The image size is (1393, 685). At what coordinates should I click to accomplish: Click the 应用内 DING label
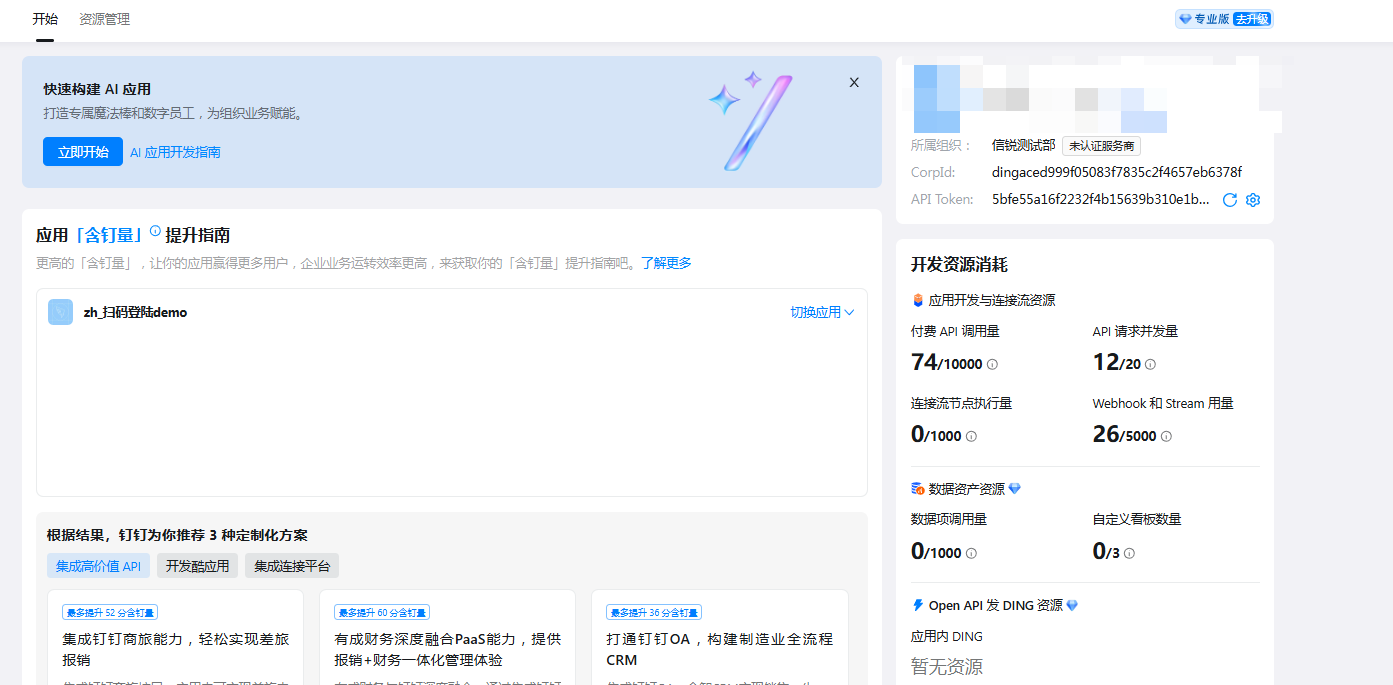tap(947, 636)
